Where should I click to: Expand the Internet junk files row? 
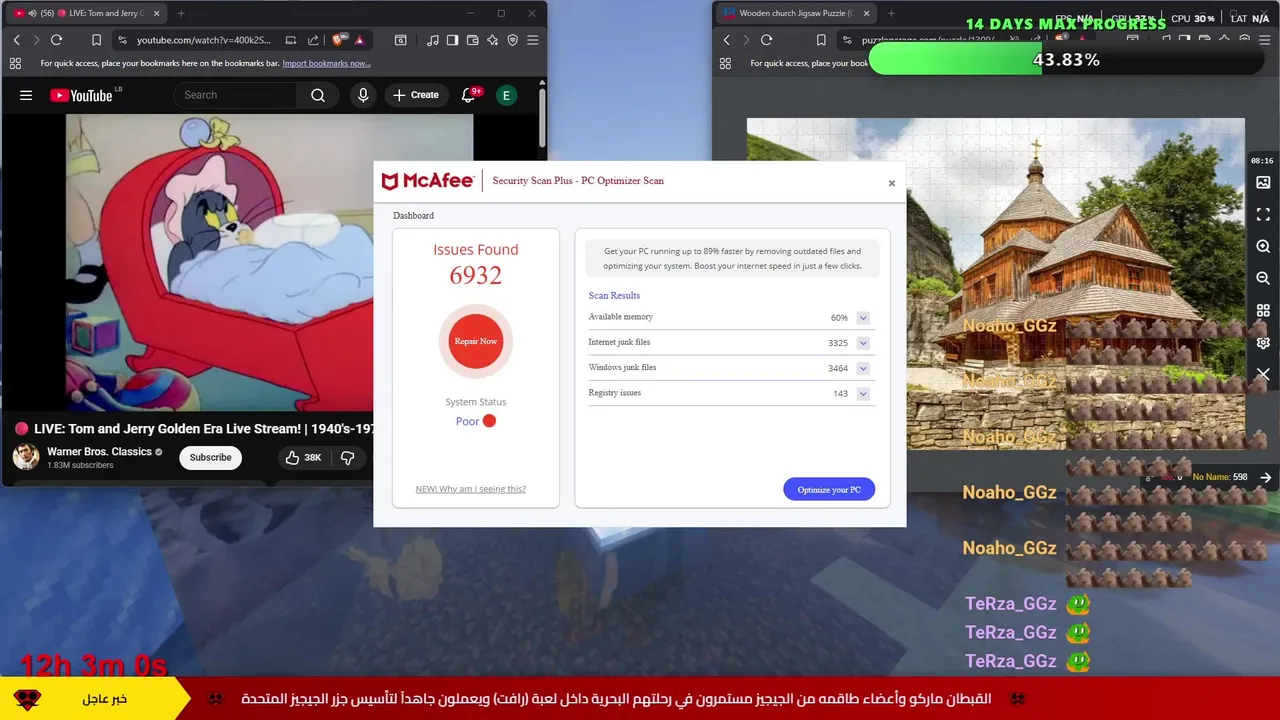click(863, 343)
